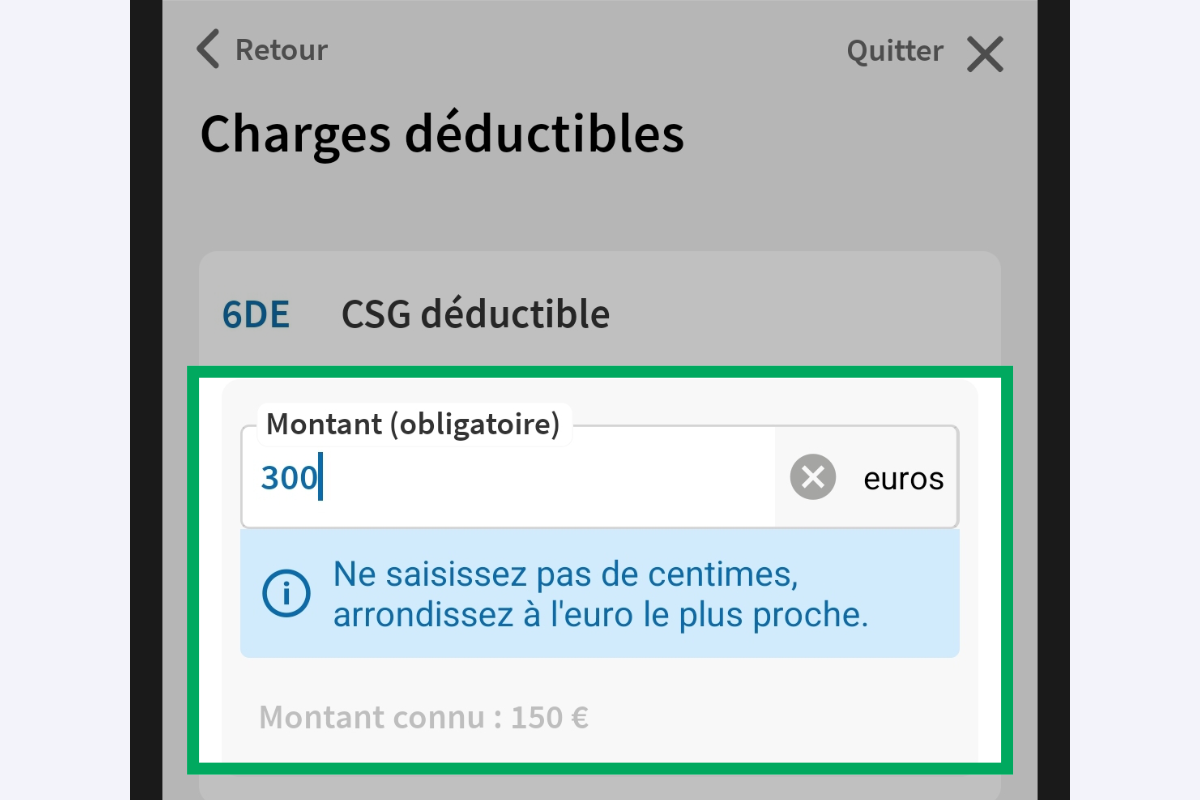Select the 6DE form code
The width and height of the screenshot is (1200, 800).
256,313
